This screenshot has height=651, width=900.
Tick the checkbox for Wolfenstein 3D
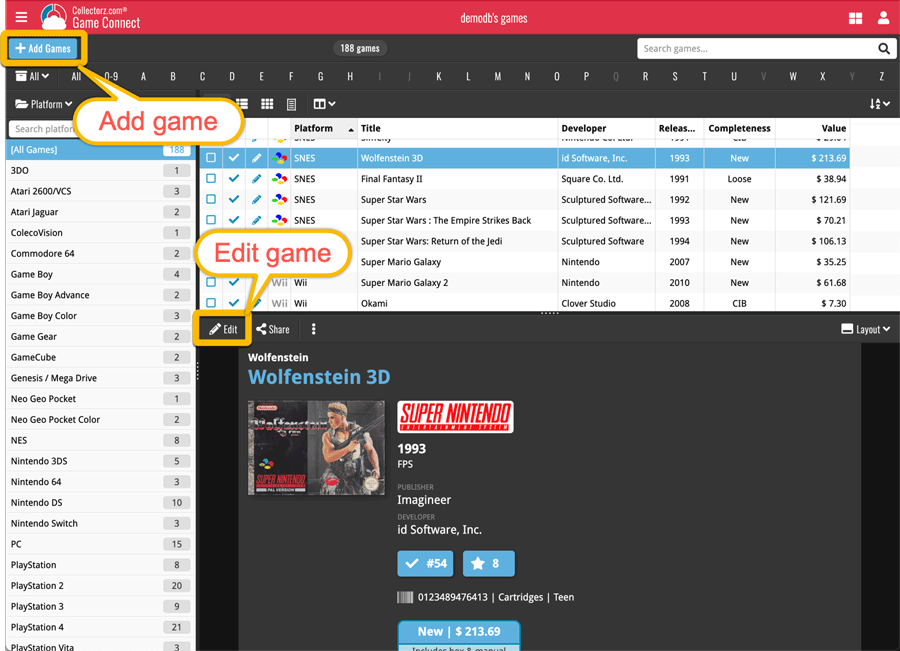coord(211,158)
